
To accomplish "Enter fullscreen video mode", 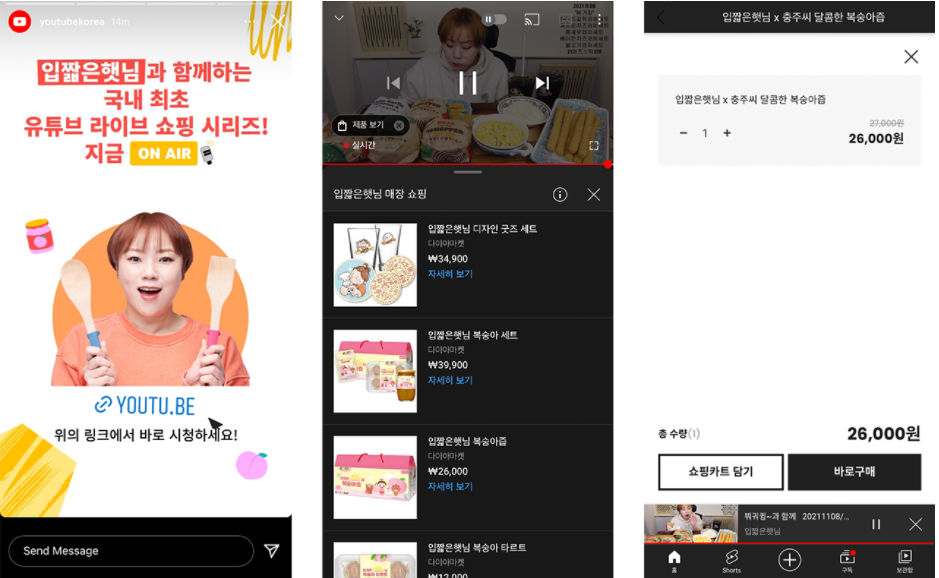I will click(594, 146).
